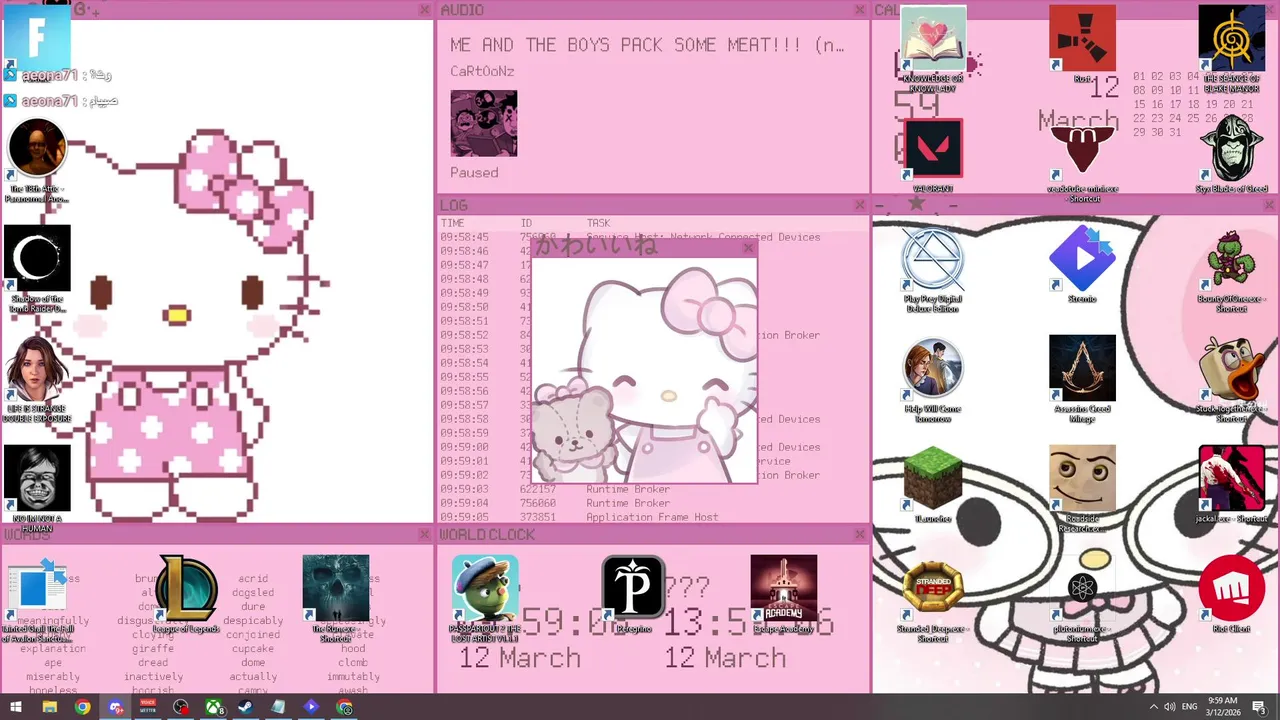Image resolution: width=1280 pixels, height=720 pixels.
Task: Open File Explorer from the taskbar
Action: 49,707
